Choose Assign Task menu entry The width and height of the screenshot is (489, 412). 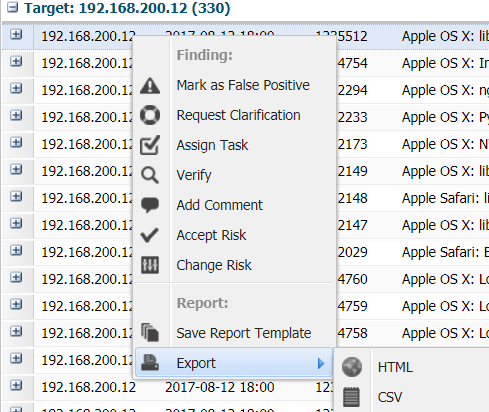tap(212, 145)
